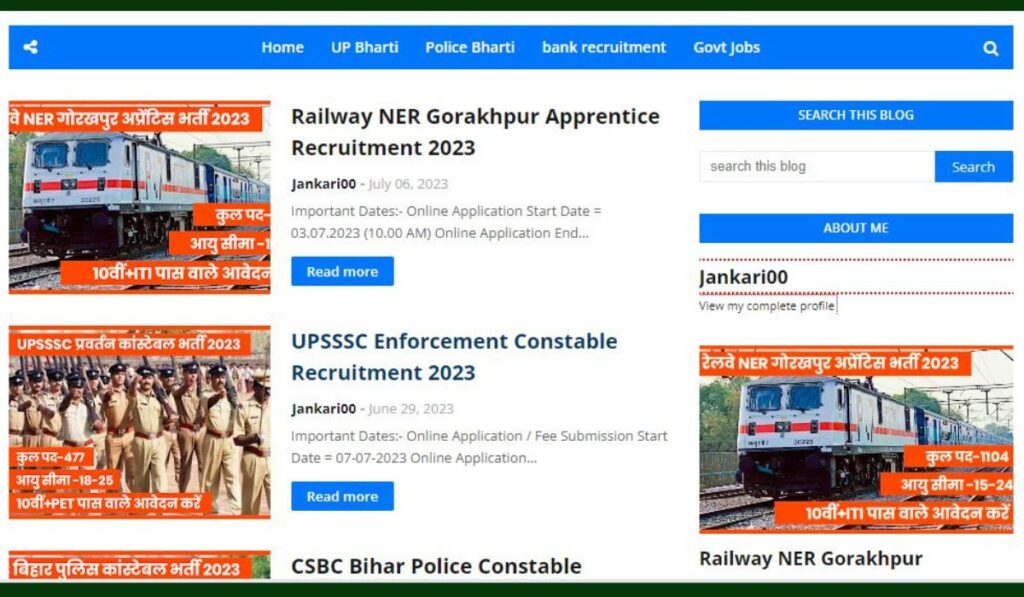This screenshot has height=597, width=1024.
Task: Open the UP Bharti menu
Action: point(364,47)
